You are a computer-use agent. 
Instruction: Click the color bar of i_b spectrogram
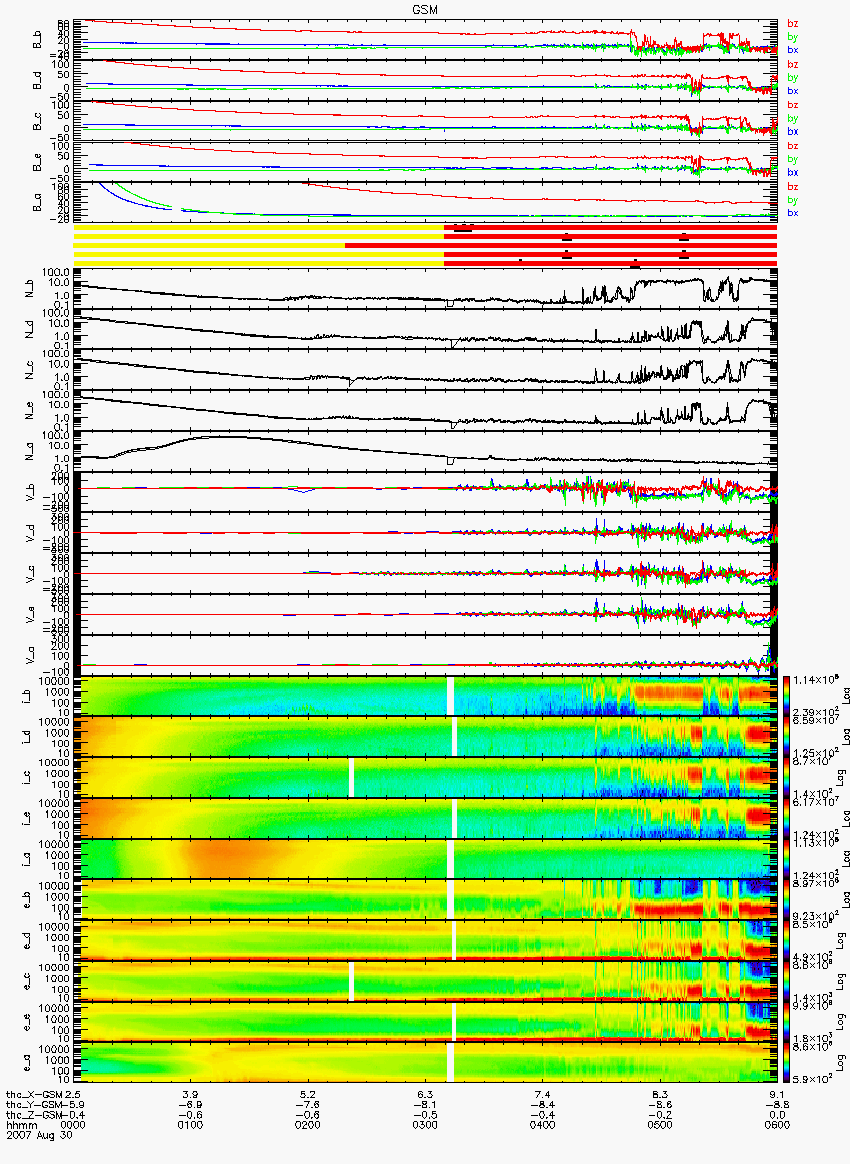click(x=788, y=696)
